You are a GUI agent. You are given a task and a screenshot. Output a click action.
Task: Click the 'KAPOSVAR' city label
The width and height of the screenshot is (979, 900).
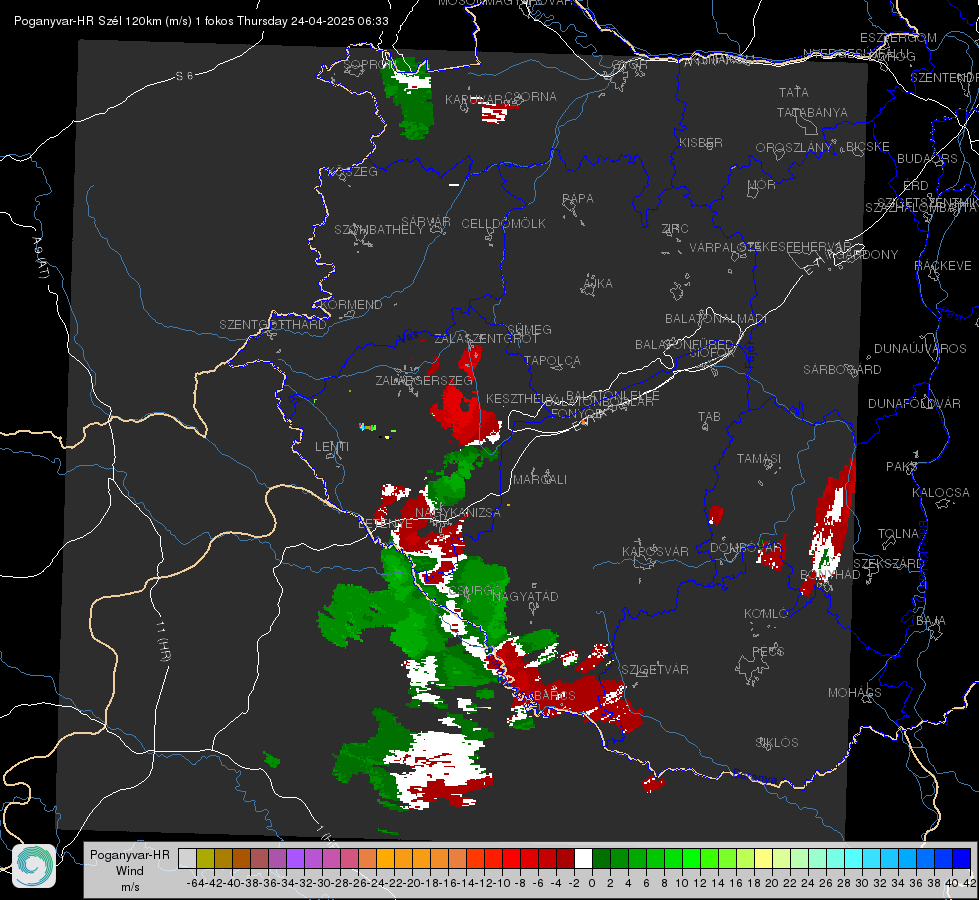(x=656, y=551)
